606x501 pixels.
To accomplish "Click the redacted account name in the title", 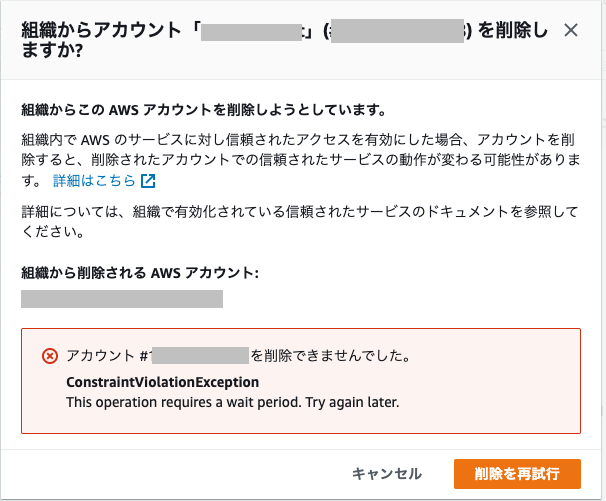I will click(251, 32).
